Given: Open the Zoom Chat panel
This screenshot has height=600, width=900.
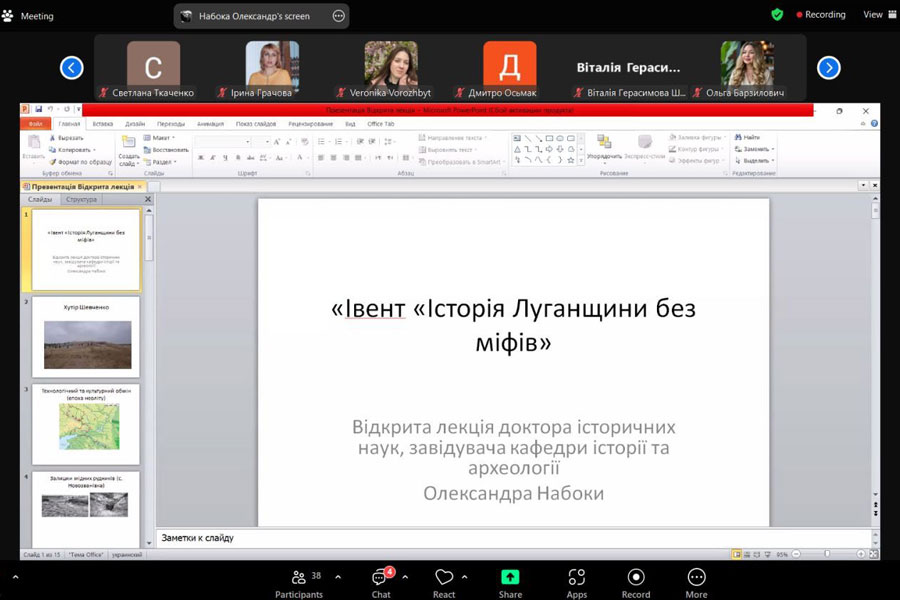Looking at the screenshot, I should click(x=381, y=580).
